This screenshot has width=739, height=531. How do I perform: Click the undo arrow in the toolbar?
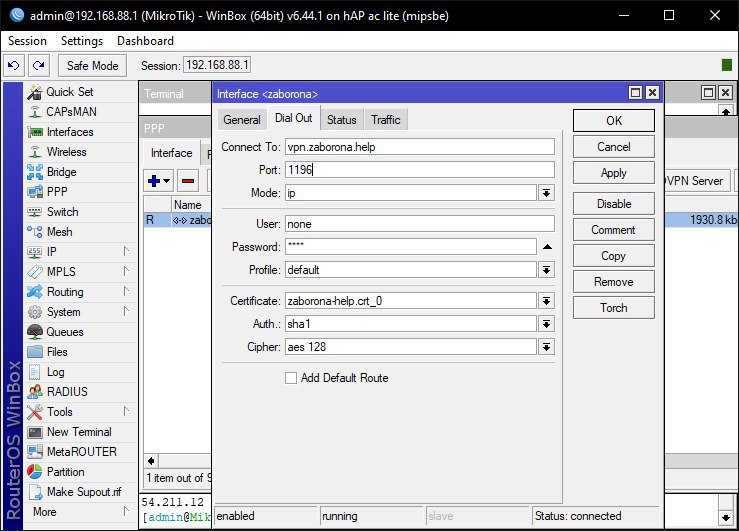point(14,65)
